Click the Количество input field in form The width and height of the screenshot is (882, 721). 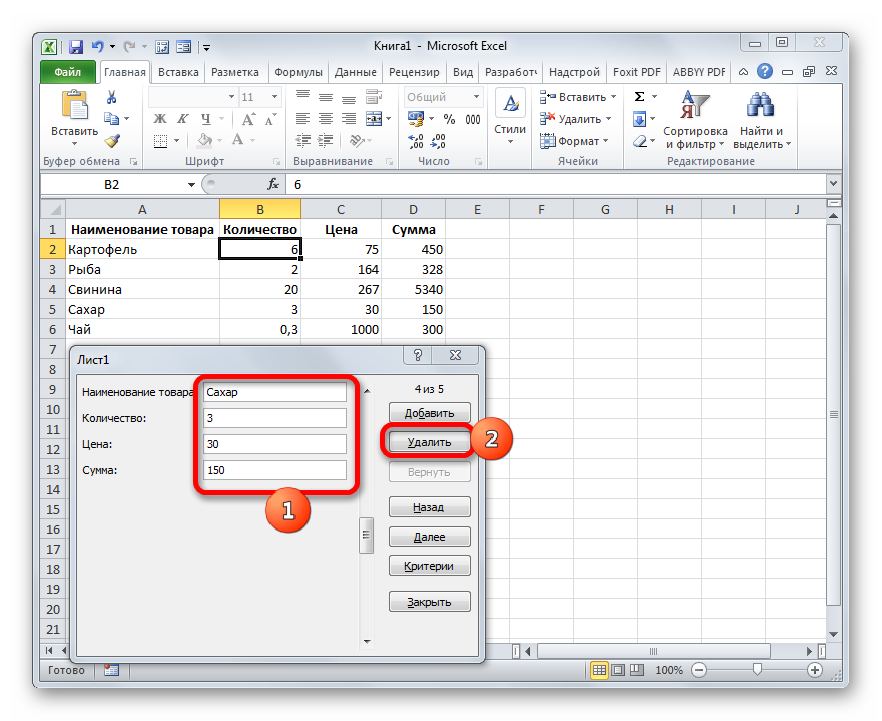coord(275,418)
